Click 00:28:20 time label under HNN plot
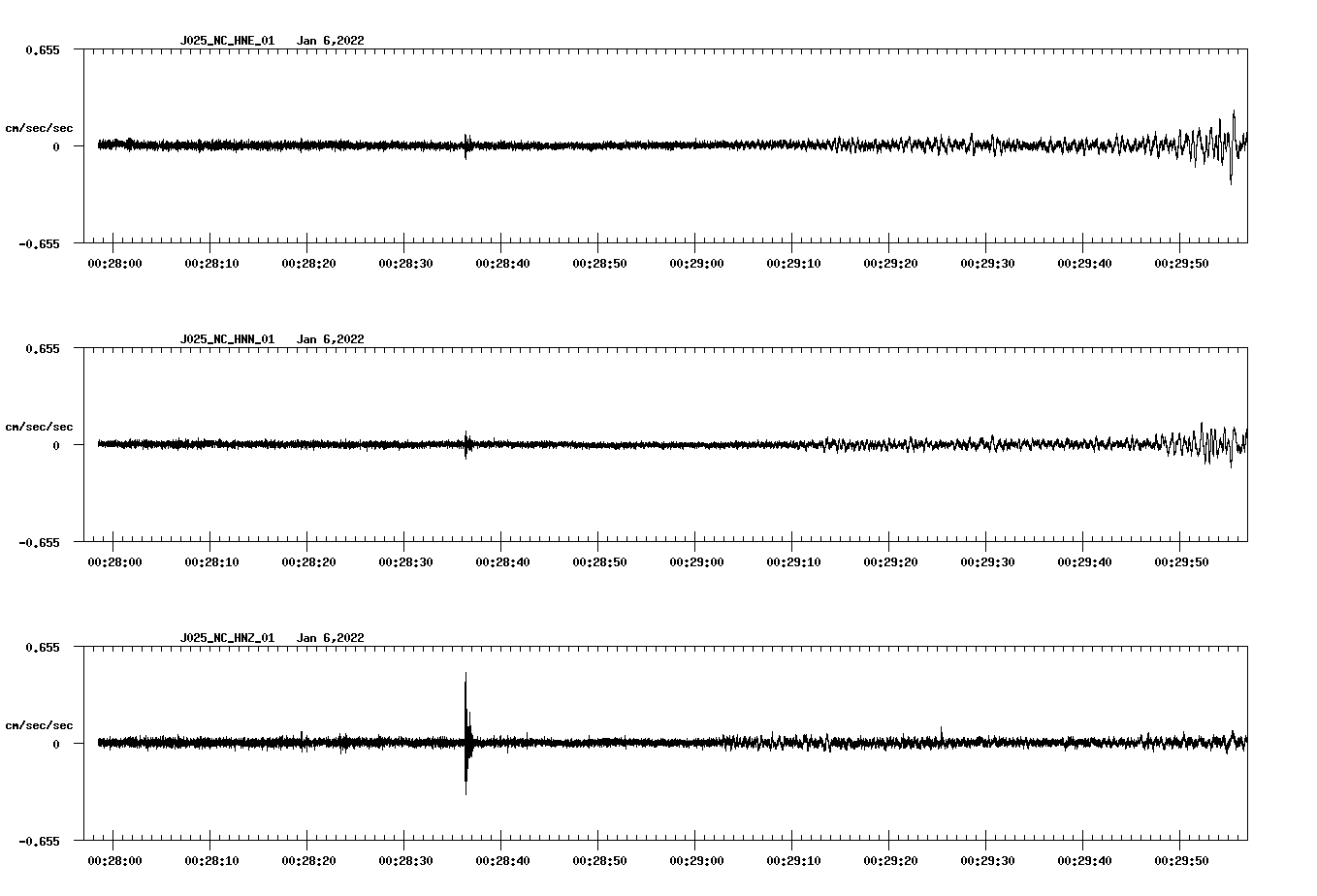1317x896 pixels. tap(308, 561)
